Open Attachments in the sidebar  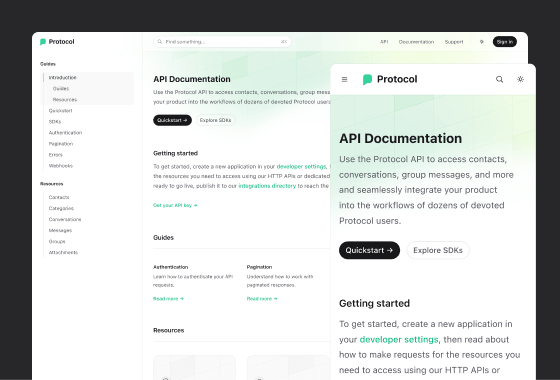point(63,252)
